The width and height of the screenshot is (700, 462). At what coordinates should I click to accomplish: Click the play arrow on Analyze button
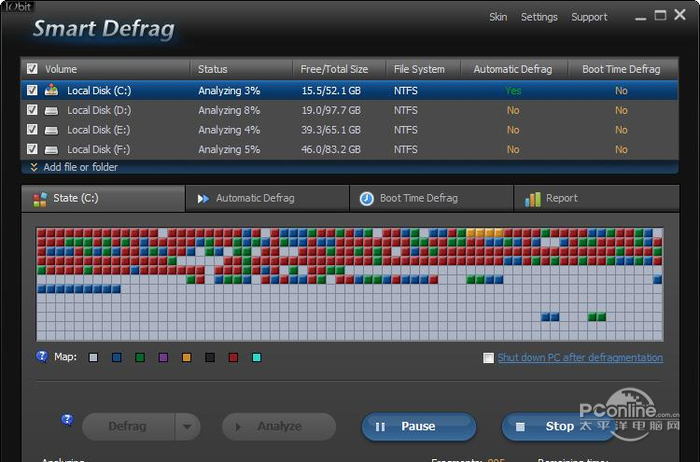point(238,427)
